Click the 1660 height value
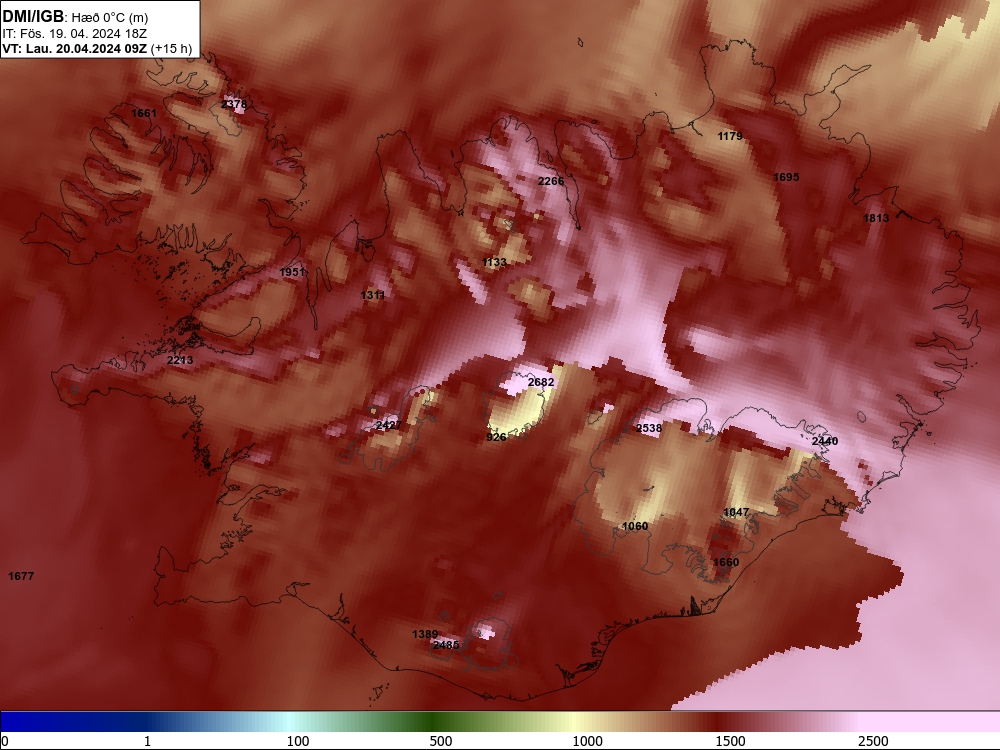The height and width of the screenshot is (750, 1000). tap(725, 562)
